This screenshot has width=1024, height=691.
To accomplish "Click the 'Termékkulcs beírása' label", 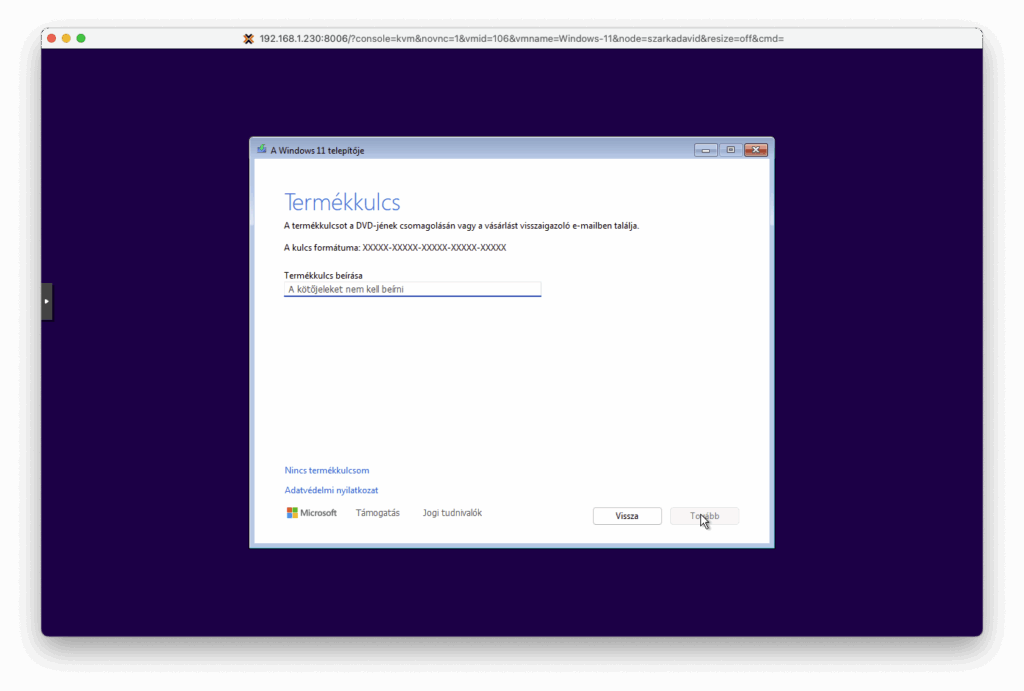I will [323, 276].
